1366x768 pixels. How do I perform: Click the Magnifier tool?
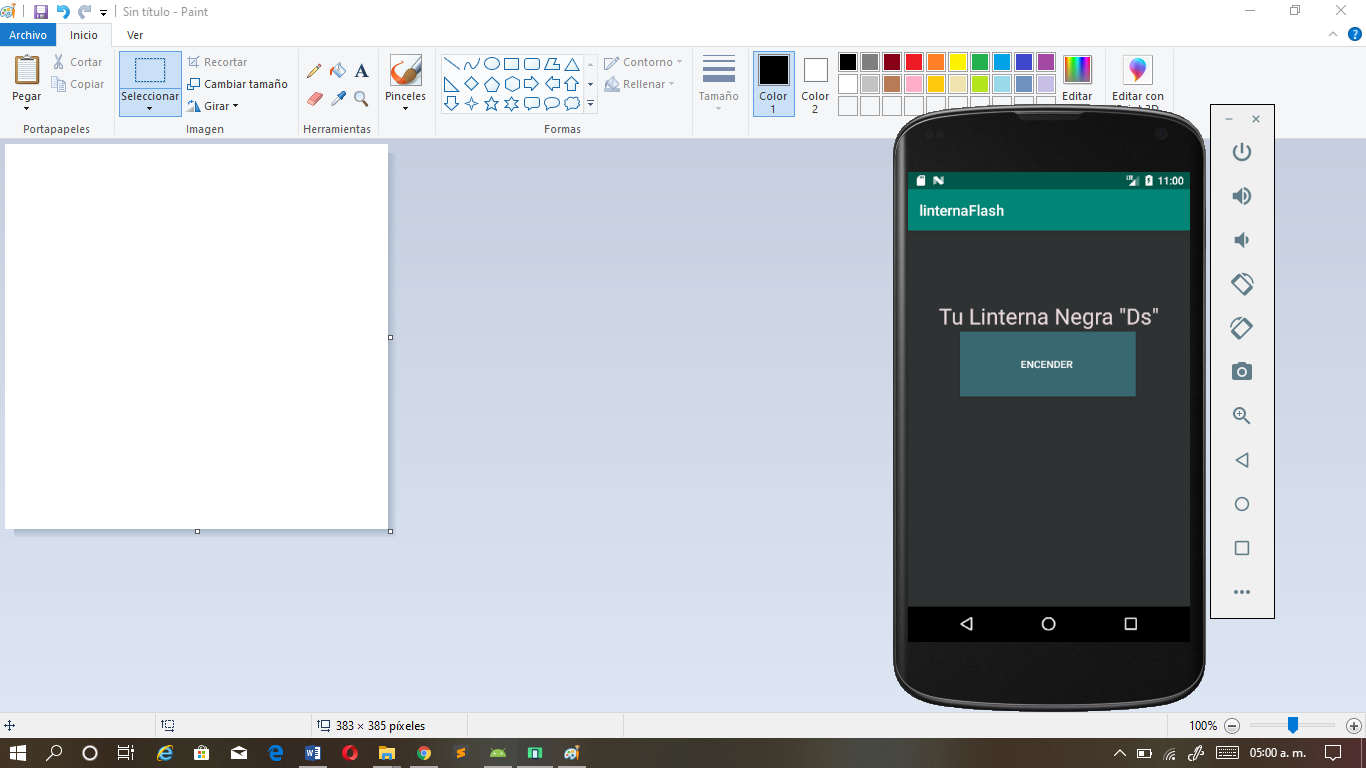point(362,99)
